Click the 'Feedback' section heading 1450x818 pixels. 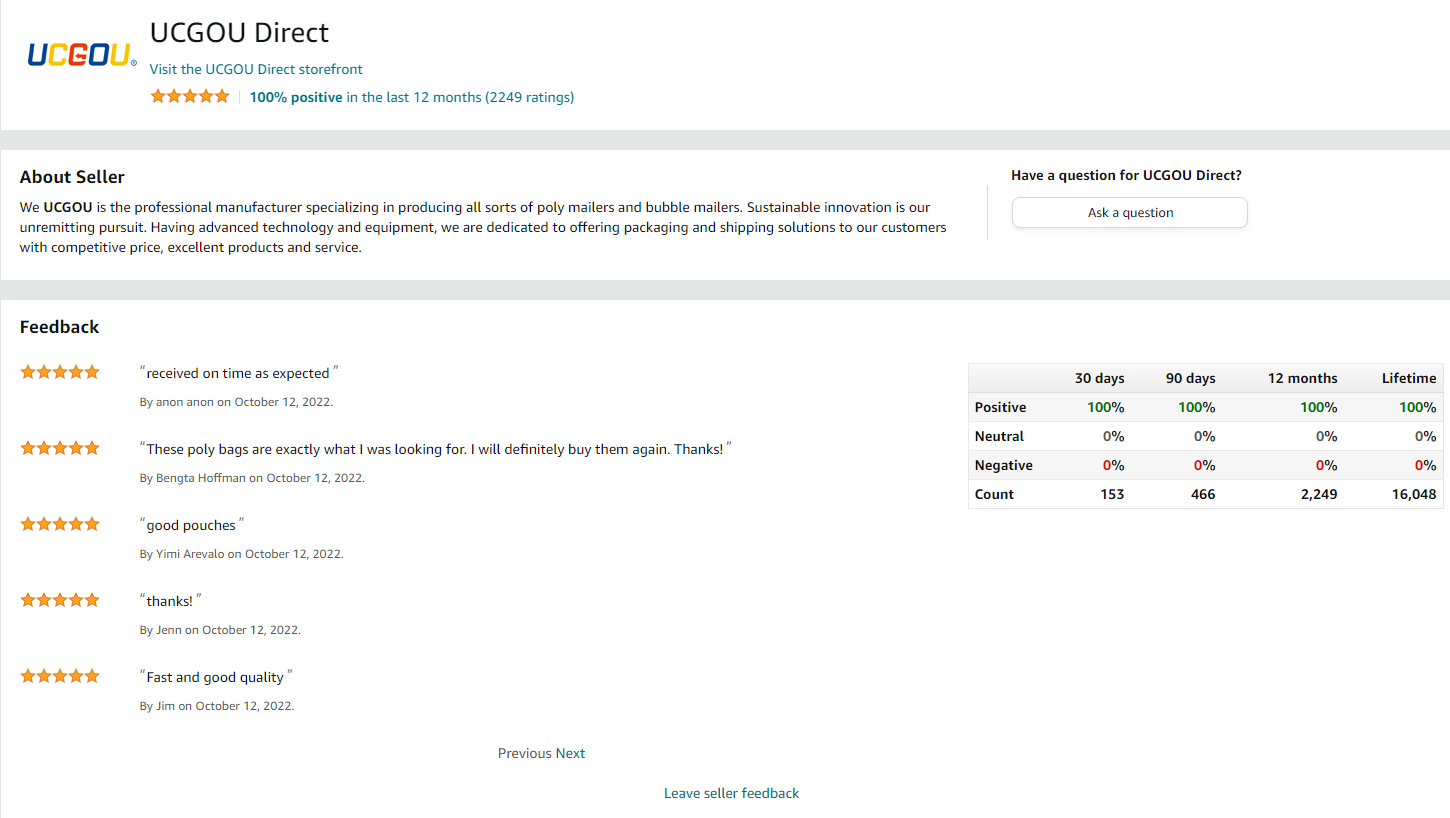59,327
